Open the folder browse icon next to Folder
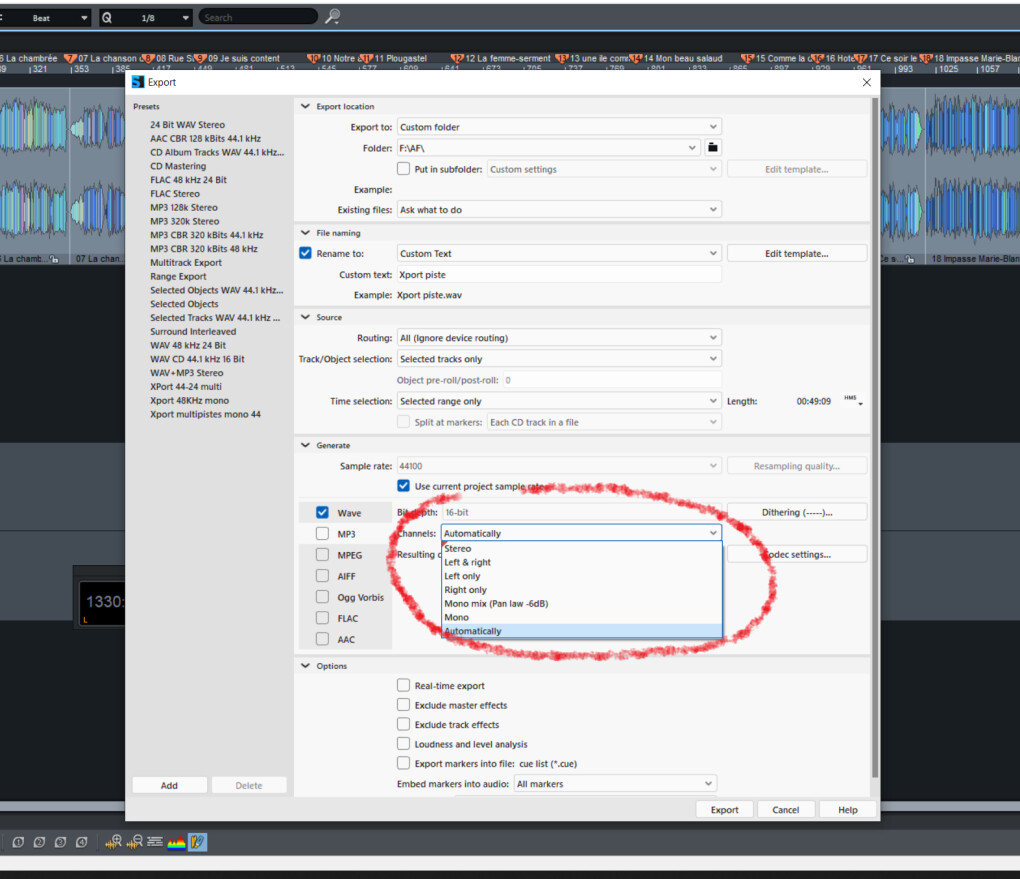This screenshot has width=1020, height=879. (712, 148)
